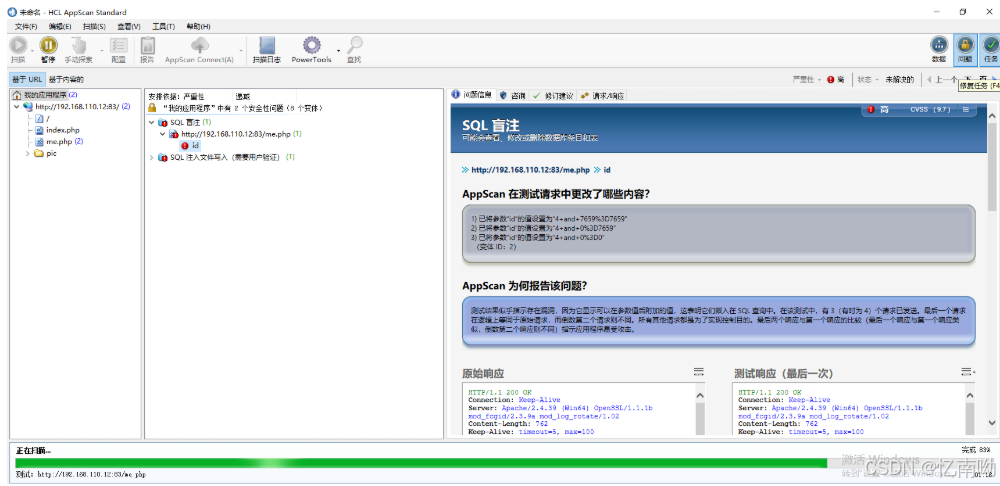Switch to Tasks (任务) view checkmark icon

[x=990, y=45]
